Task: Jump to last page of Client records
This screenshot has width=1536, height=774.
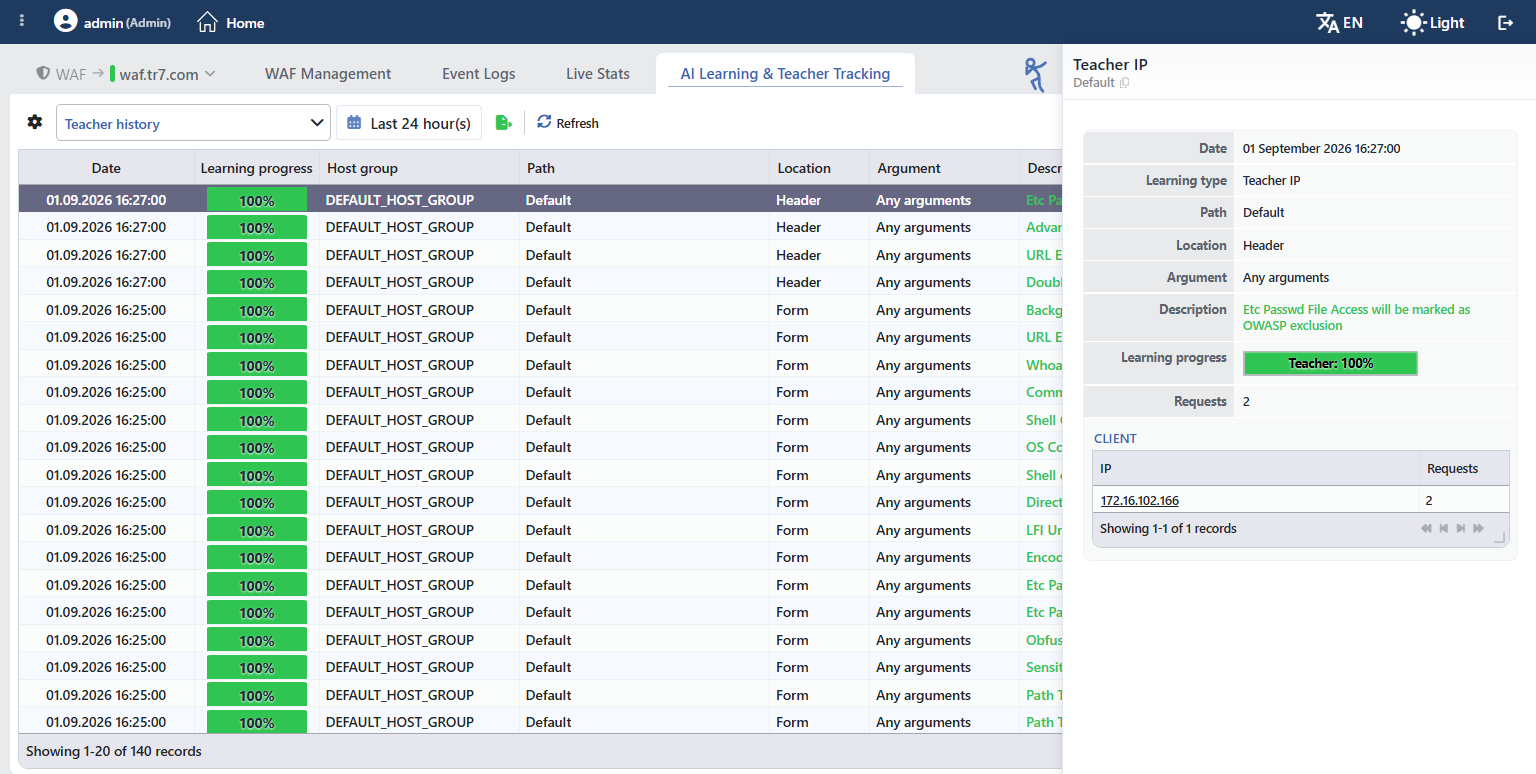Action: (x=1478, y=528)
